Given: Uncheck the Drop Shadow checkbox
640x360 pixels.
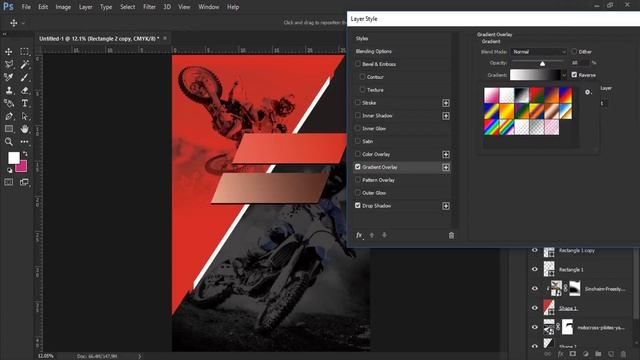Looking at the screenshot, I should 358,205.
